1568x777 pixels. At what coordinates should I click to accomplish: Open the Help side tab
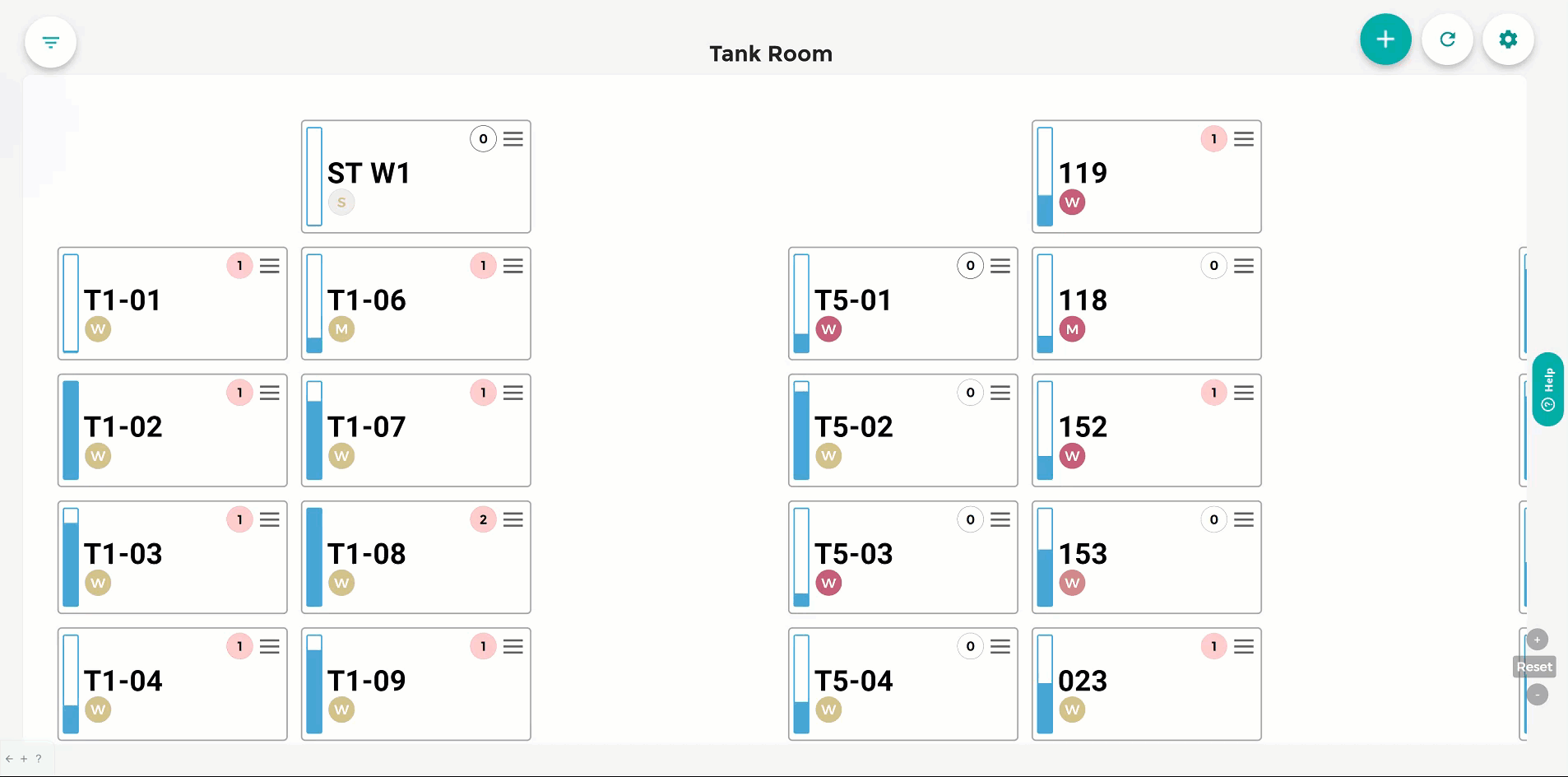pyautogui.click(x=1548, y=389)
